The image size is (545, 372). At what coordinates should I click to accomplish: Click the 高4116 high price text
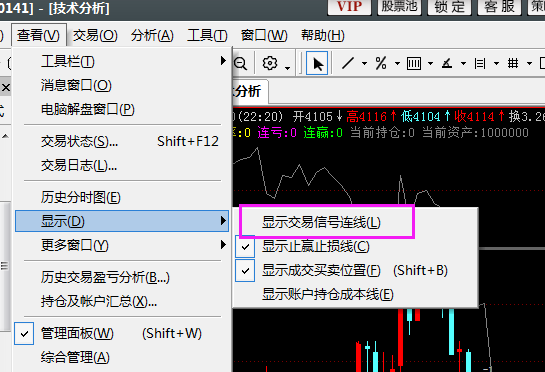372,116
